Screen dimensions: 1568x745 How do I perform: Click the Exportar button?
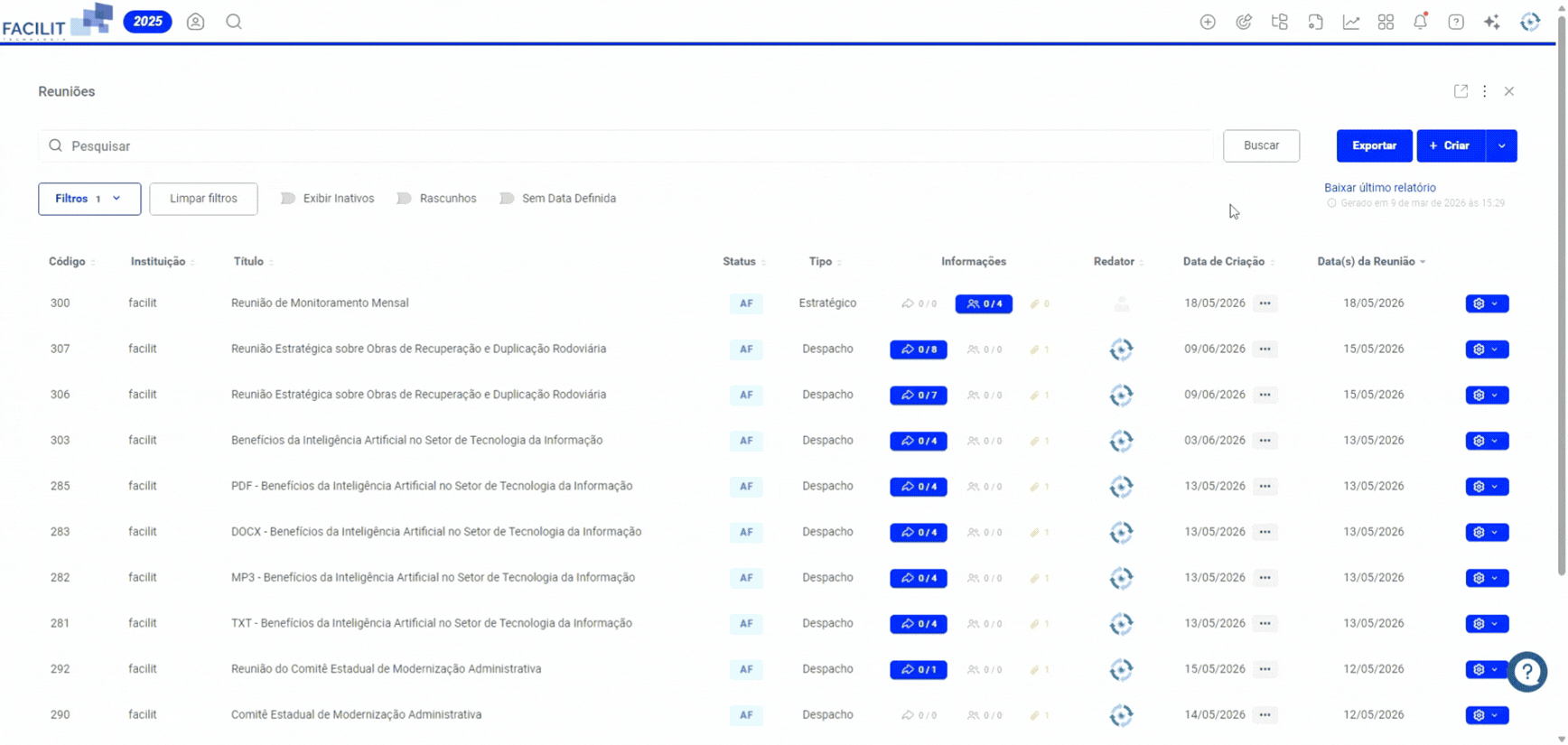click(1374, 145)
